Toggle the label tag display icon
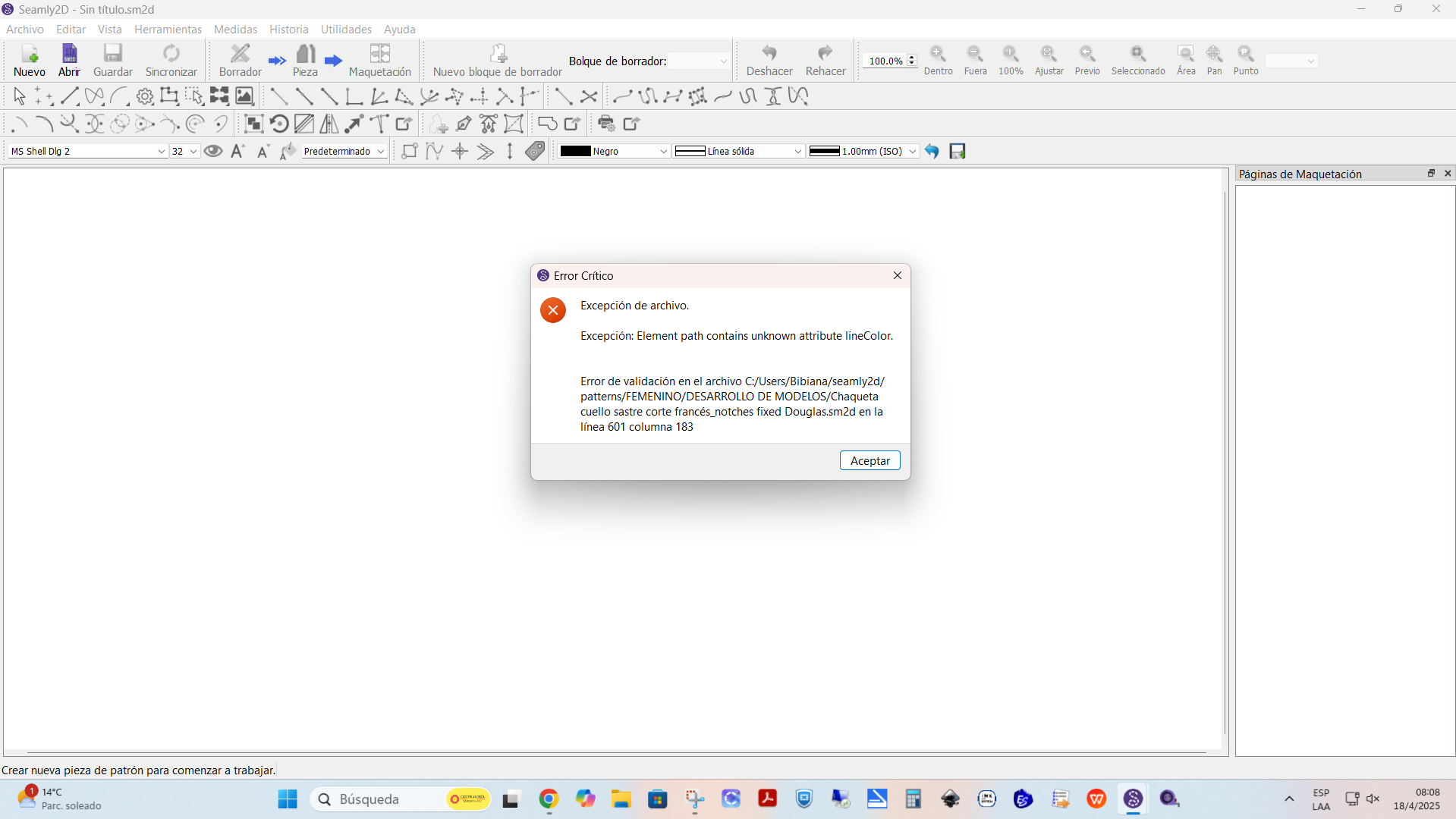This screenshot has width=1456, height=819. point(535,151)
